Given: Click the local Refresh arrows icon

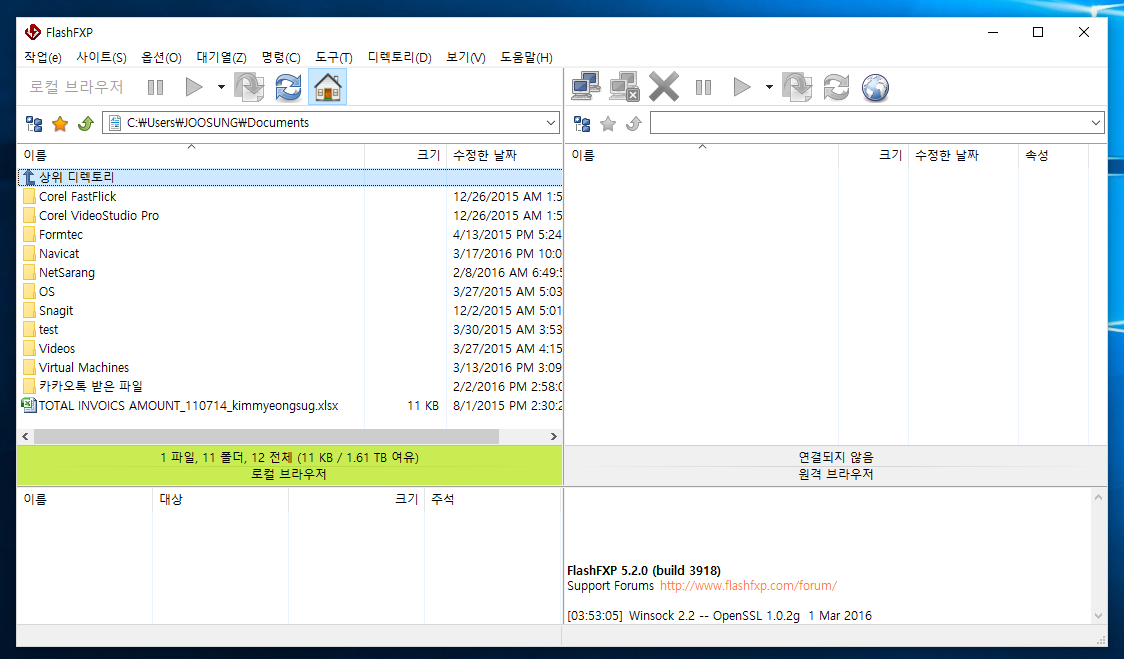Looking at the screenshot, I should (288, 88).
